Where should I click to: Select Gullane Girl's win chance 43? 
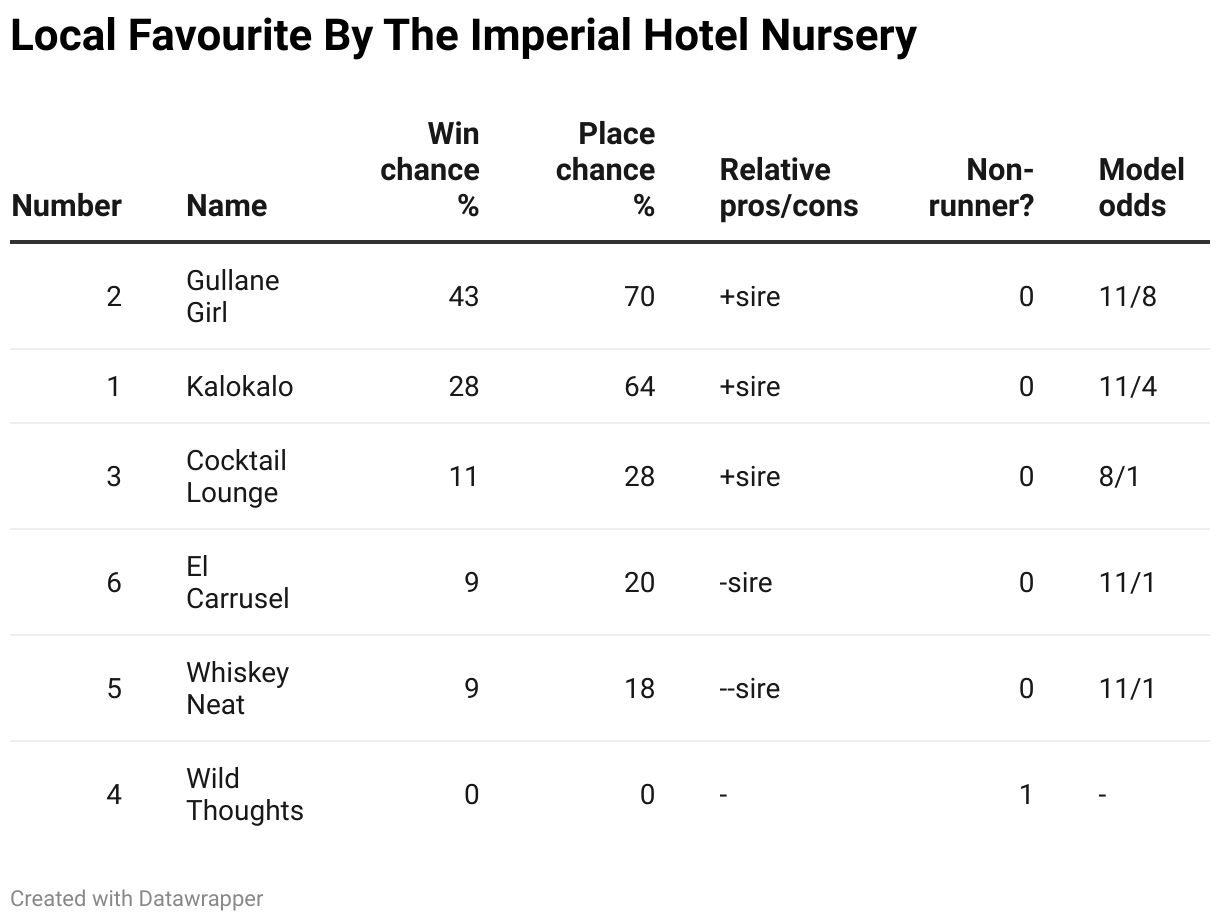point(464,297)
